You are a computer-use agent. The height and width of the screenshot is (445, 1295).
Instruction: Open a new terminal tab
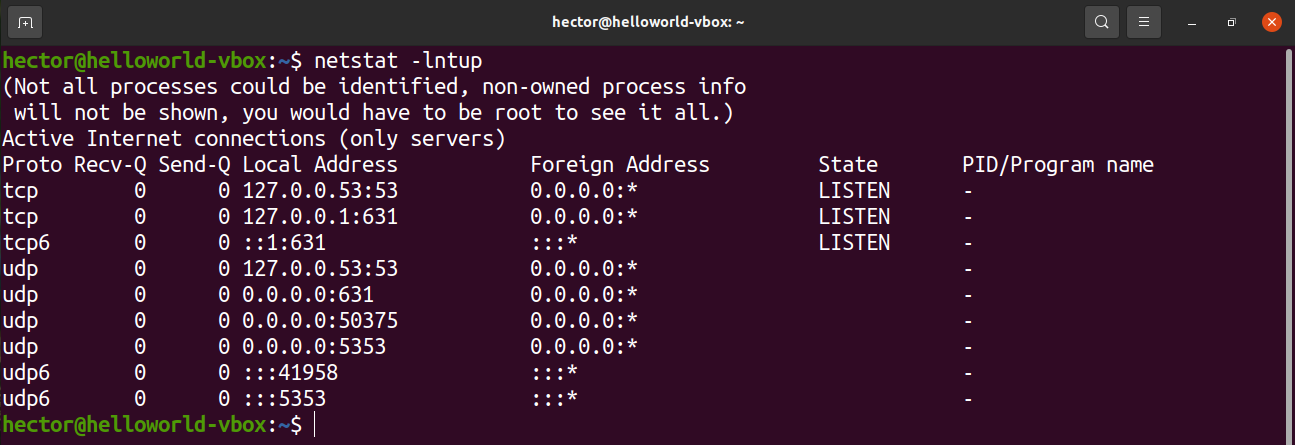pyautogui.click(x=25, y=22)
